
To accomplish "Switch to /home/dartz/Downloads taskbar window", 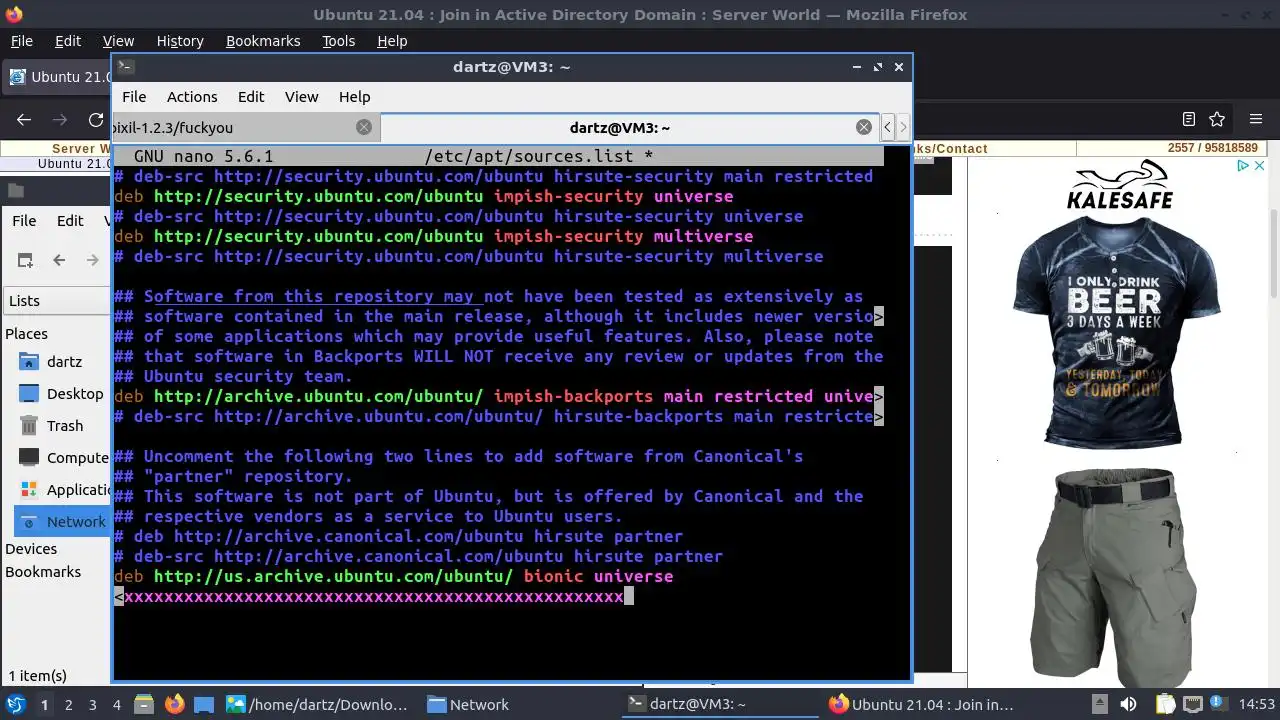I will 318,704.
